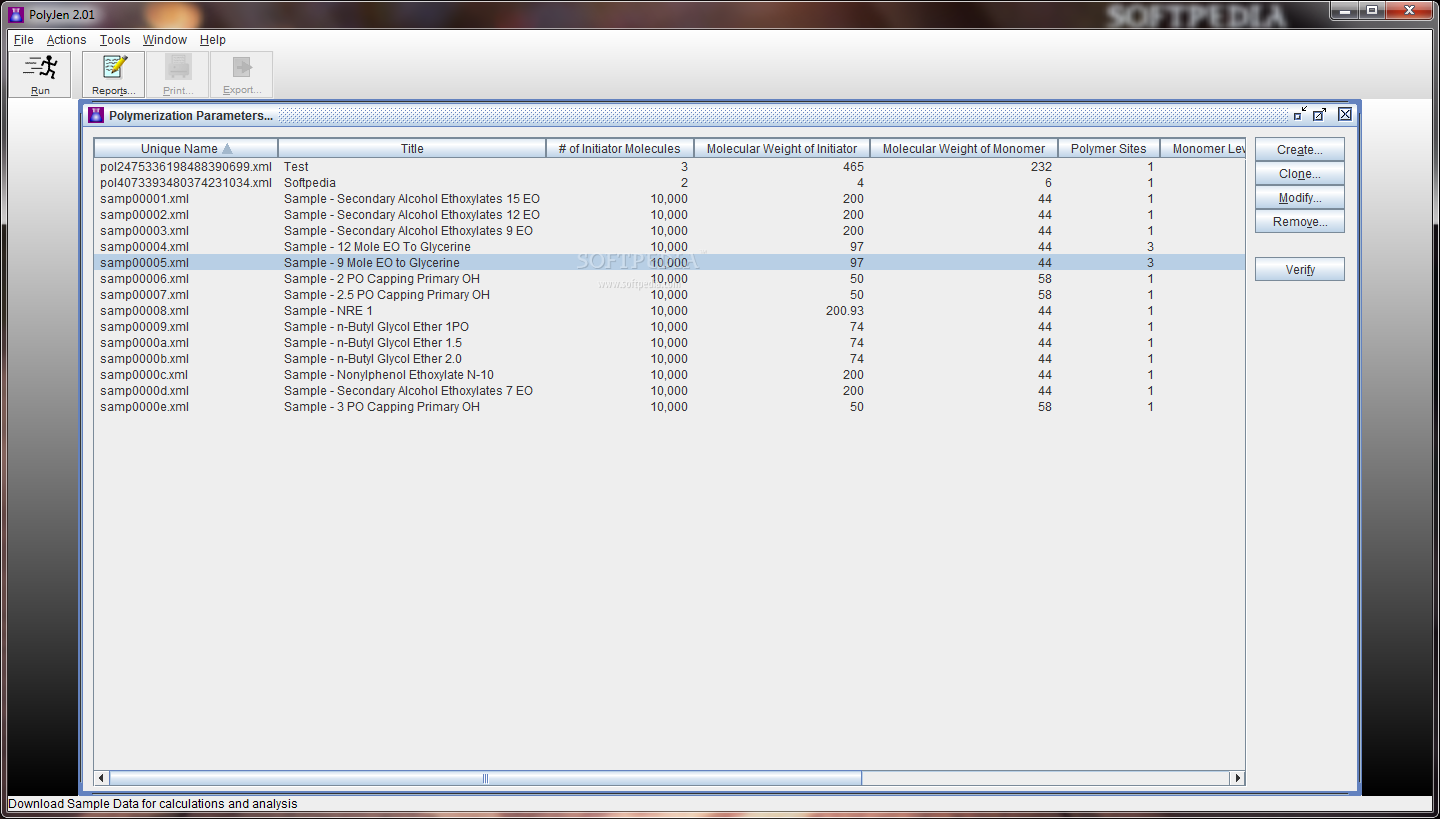Click the Run toolbar icon
The image size is (1440, 819).
point(40,75)
